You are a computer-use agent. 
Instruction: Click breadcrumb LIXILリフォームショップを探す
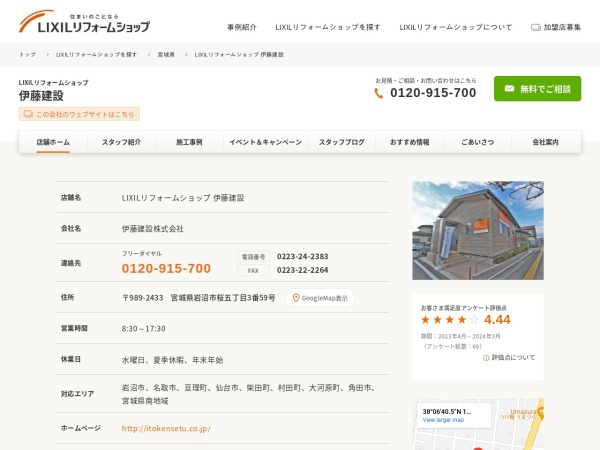(96, 54)
